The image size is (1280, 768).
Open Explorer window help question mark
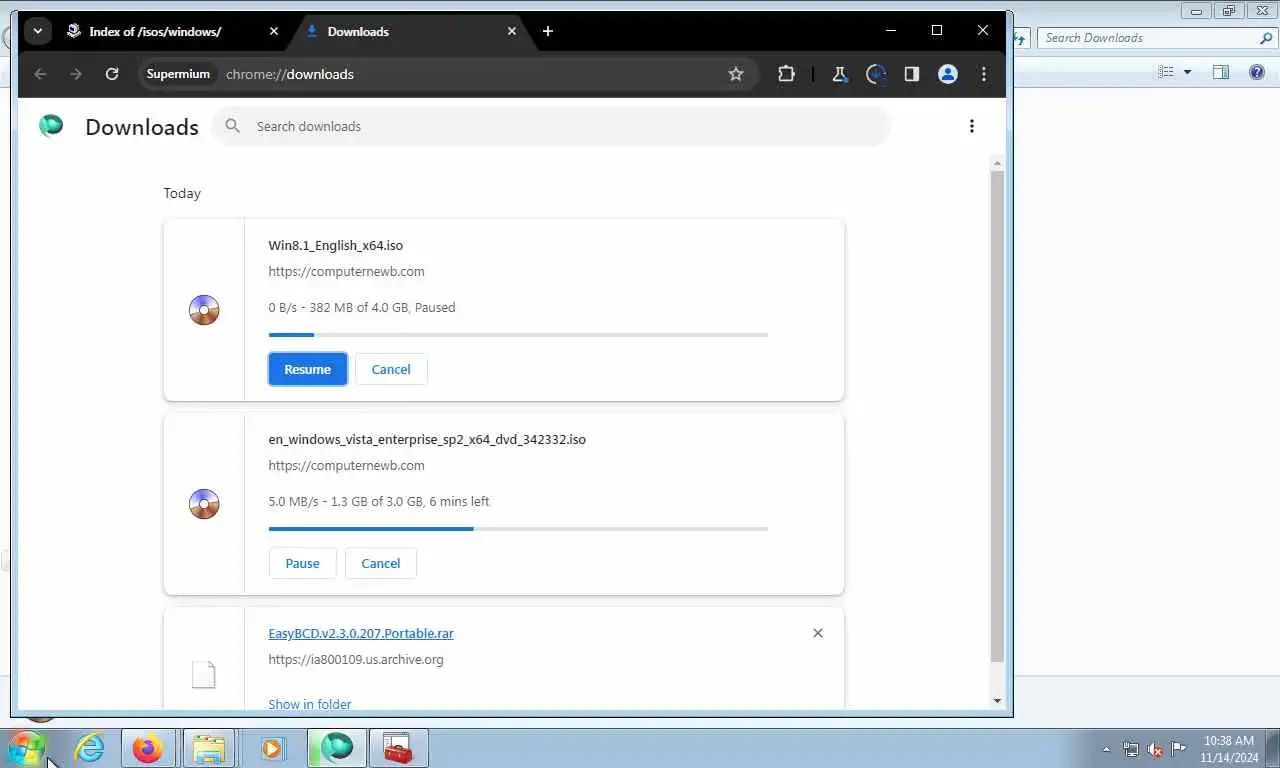click(1257, 72)
